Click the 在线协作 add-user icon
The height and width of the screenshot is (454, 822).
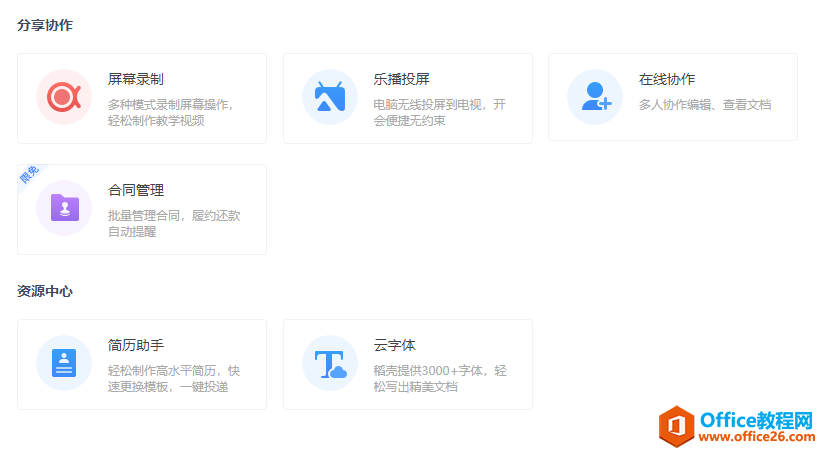[595, 97]
